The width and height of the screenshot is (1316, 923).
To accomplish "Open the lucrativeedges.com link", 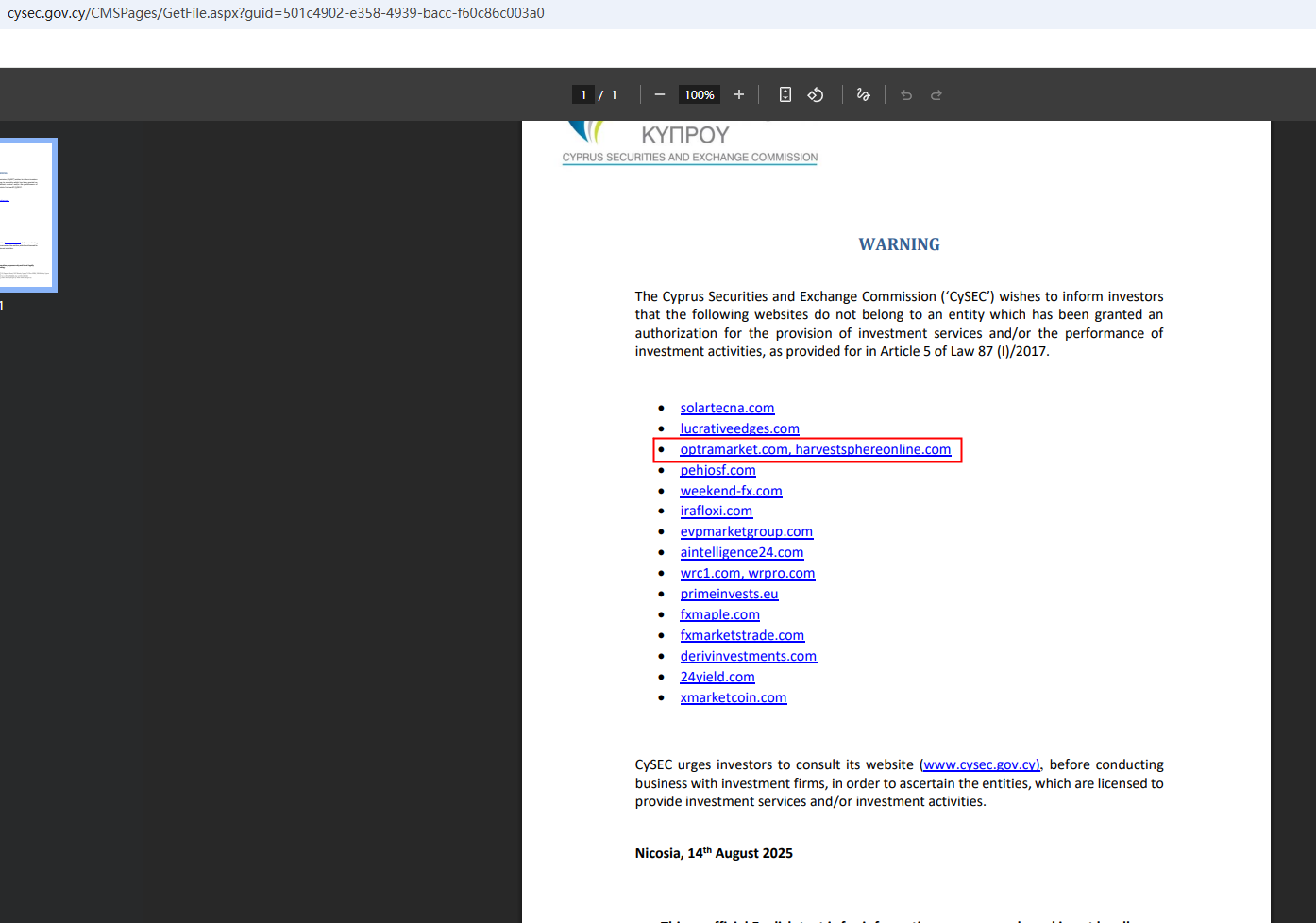I will pos(739,428).
